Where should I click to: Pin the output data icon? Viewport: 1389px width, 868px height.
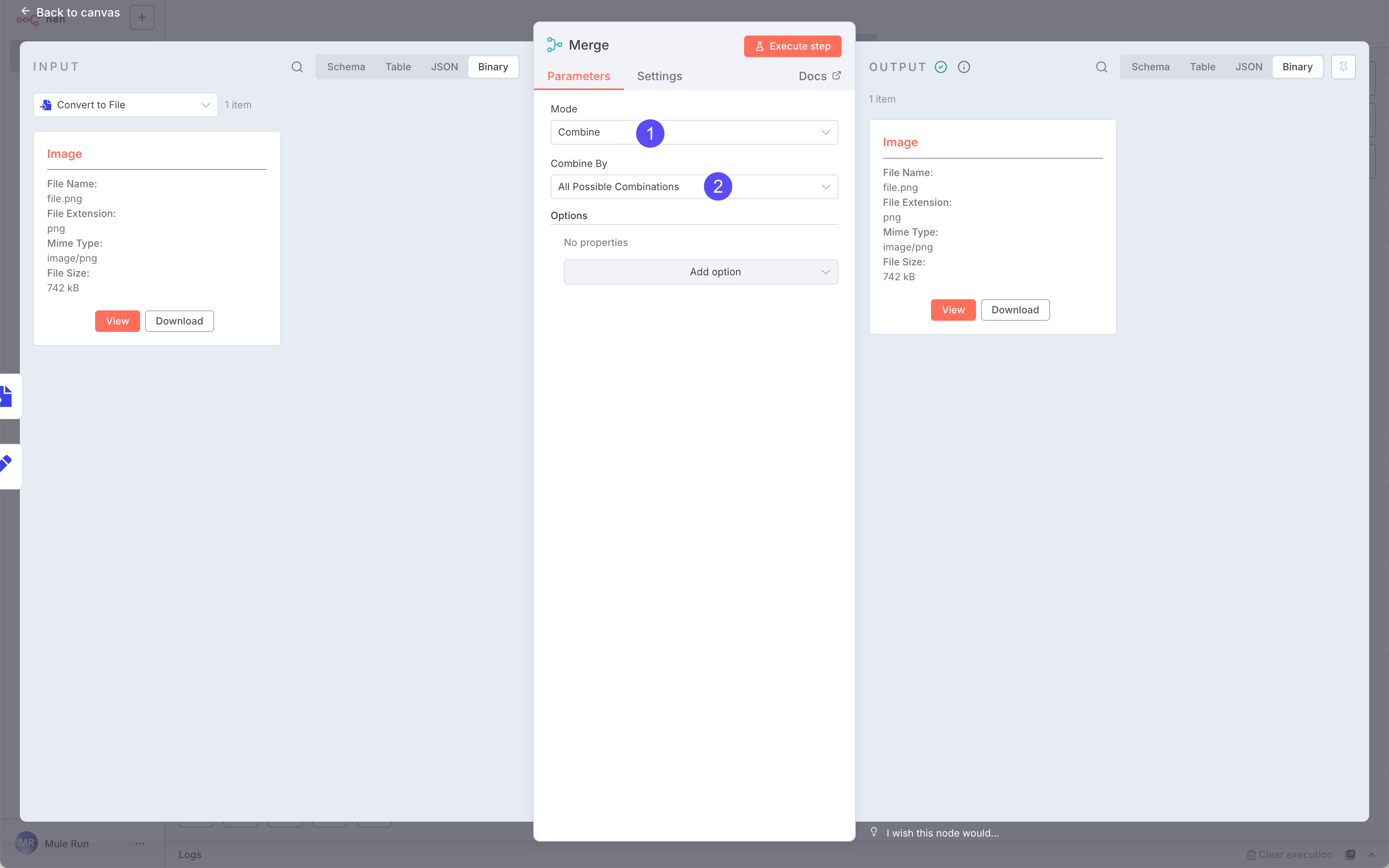[x=1343, y=67]
